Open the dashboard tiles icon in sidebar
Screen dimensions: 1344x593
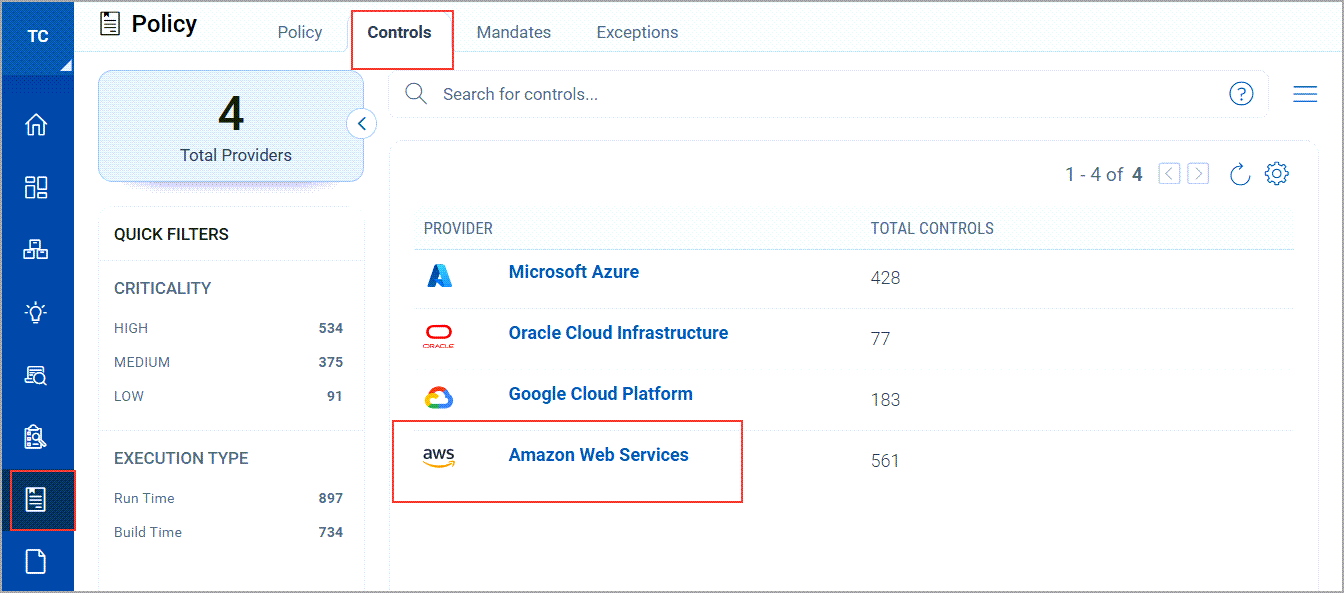[x=36, y=187]
